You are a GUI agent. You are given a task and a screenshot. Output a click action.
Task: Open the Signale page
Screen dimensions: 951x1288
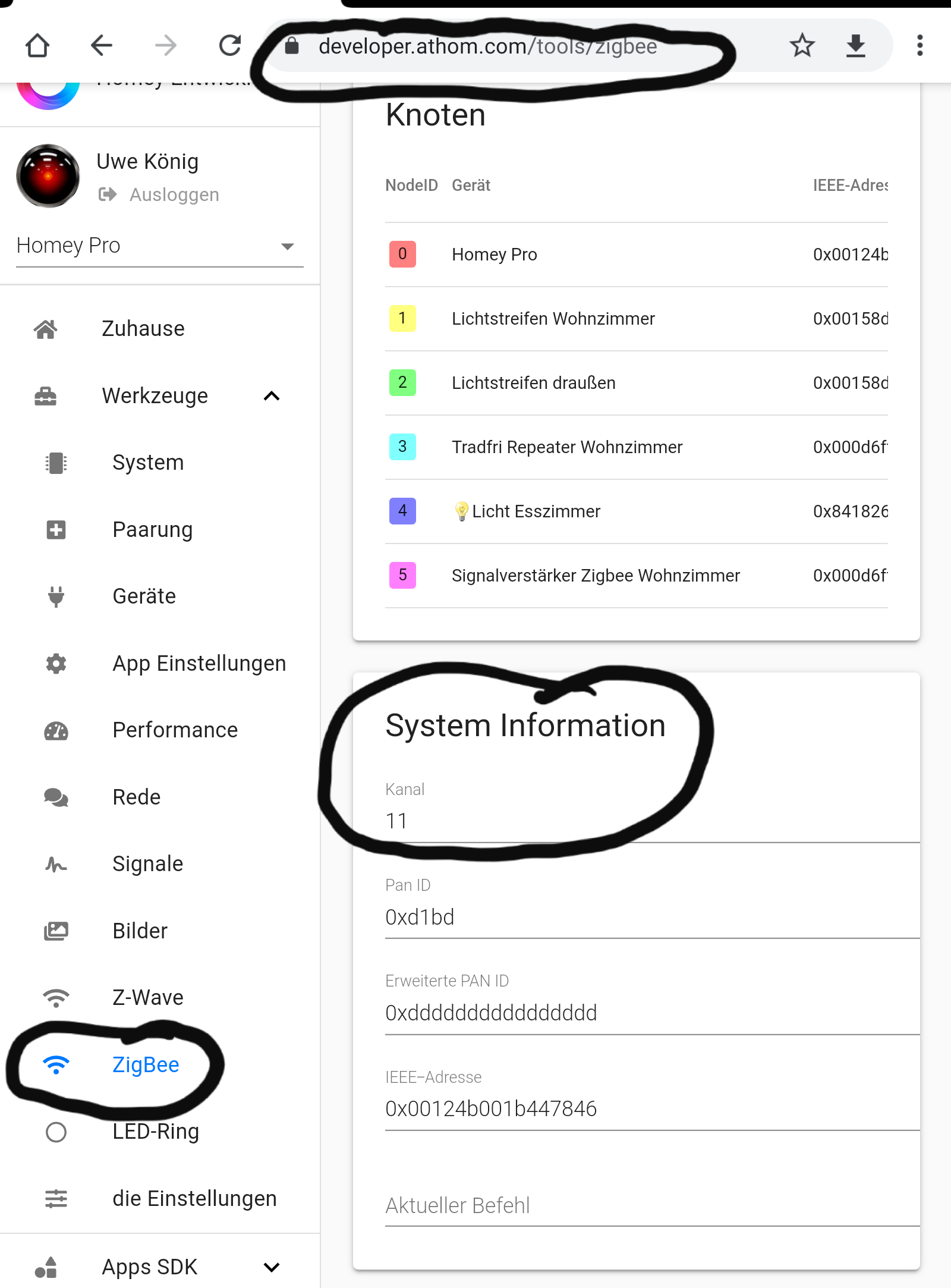147,864
